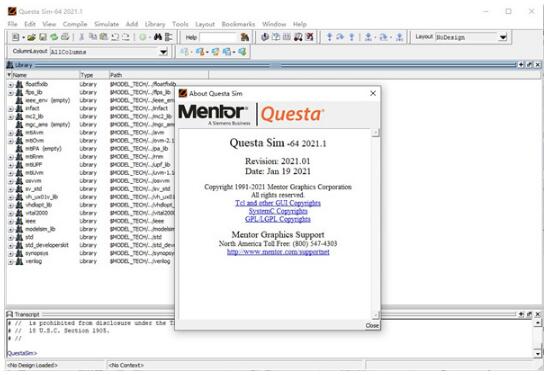
Task: Click the search icon beside Help field
Action: tap(245, 37)
